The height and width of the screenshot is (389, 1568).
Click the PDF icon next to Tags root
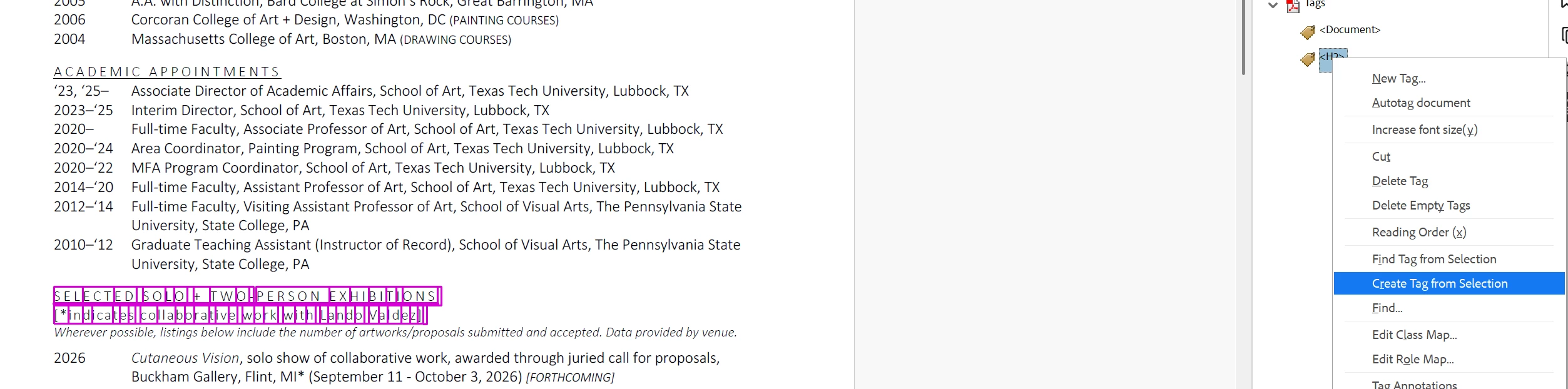(1293, 6)
